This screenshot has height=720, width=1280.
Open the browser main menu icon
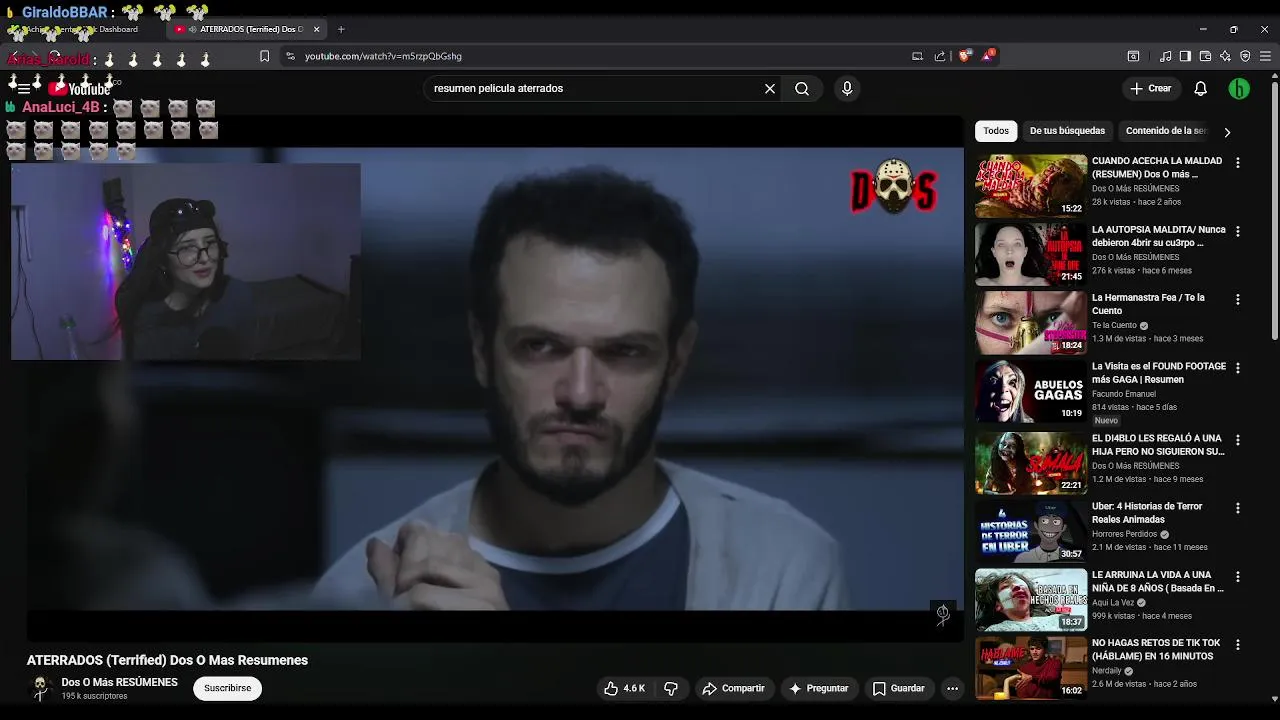1266,56
